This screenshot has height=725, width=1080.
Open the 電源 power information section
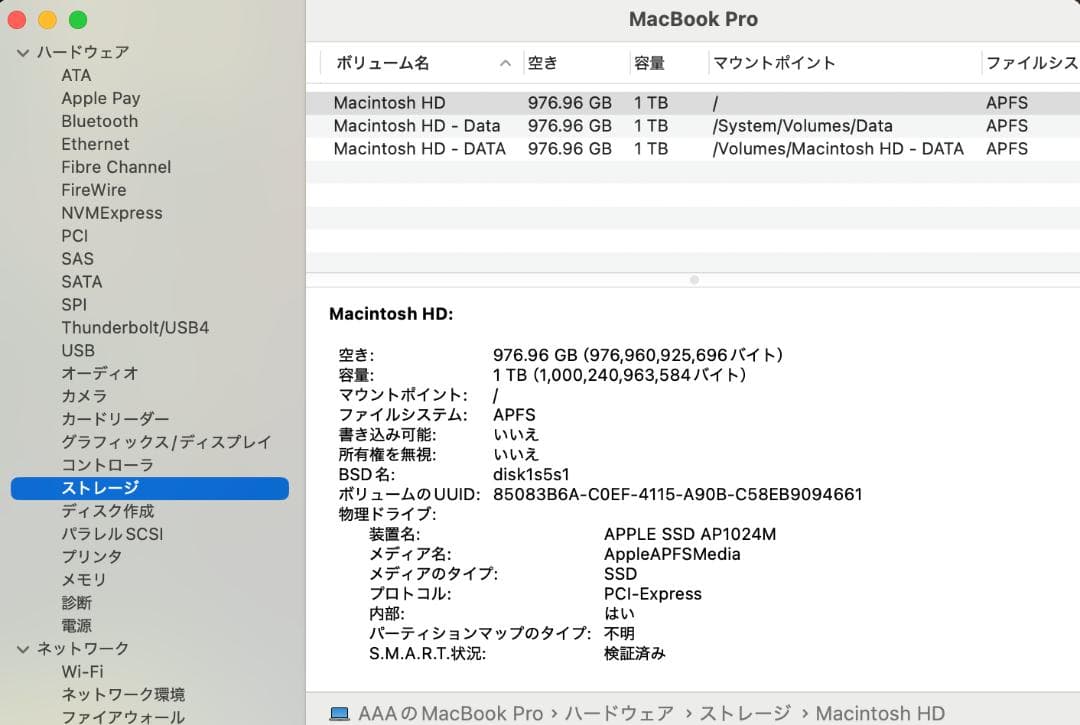click(80, 625)
